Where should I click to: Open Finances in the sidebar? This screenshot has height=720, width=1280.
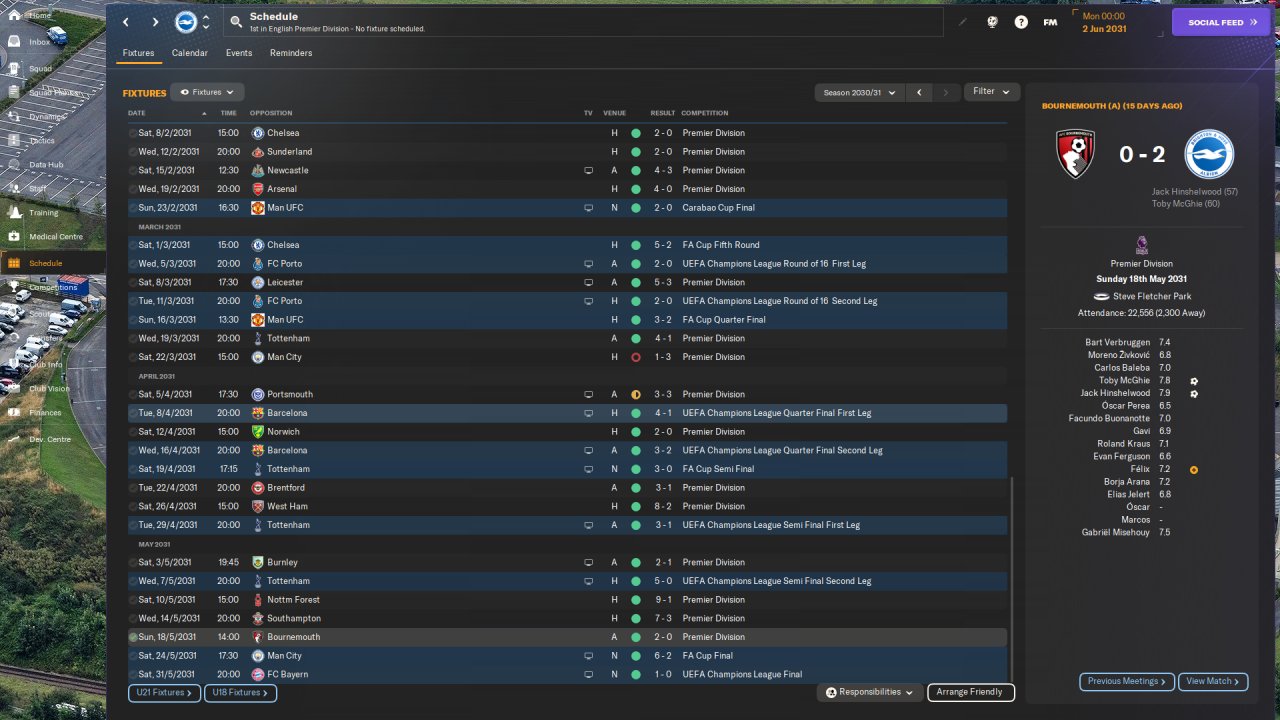click(45, 412)
